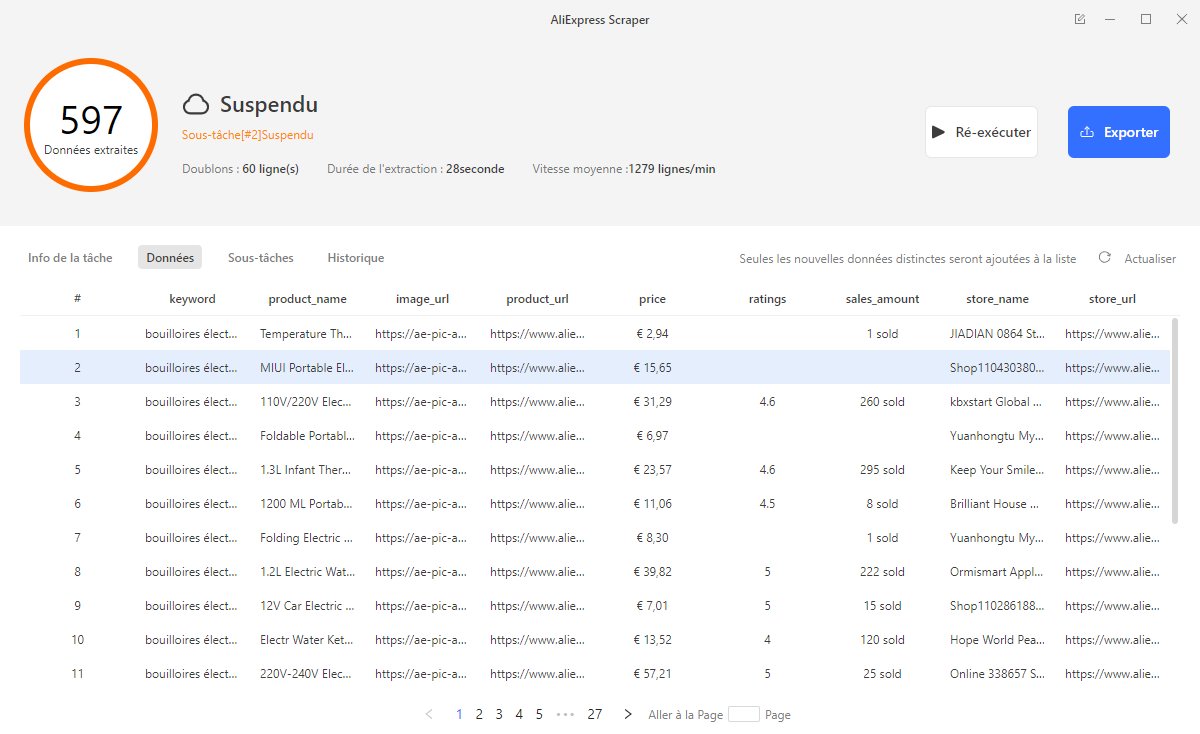The height and width of the screenshot is (734, 1200).
Task: Select the Foldable Portabl... product cell
Action: (x=306, y=436)
